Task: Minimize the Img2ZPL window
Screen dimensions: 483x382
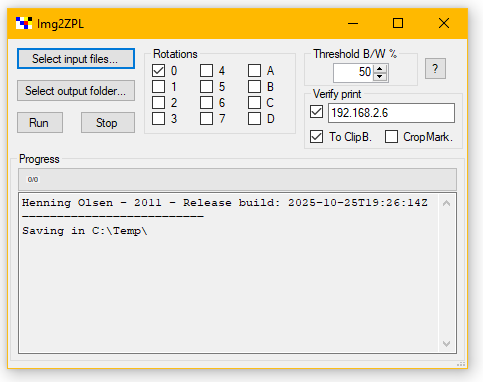Action: pos(353,23)
